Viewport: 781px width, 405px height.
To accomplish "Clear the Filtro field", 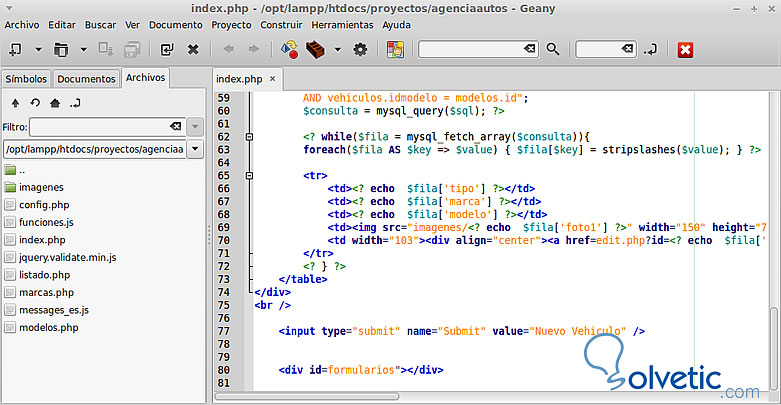I will pyautogui.click(x=175, y=127).
